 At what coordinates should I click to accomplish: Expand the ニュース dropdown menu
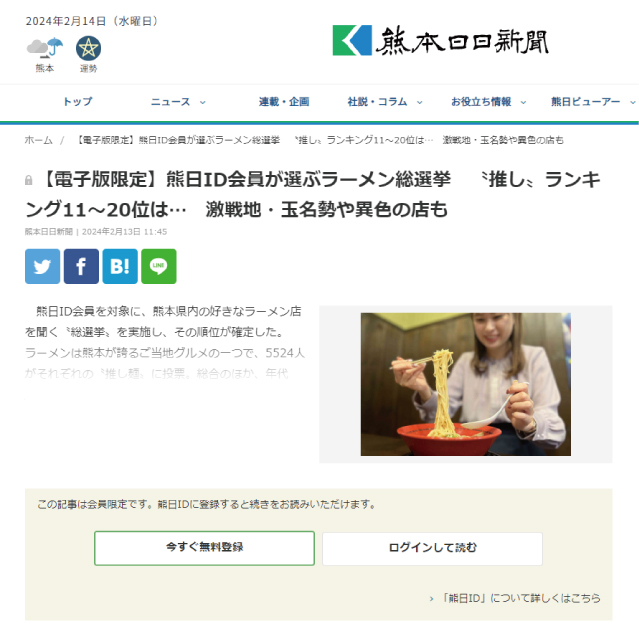[178, 102]
